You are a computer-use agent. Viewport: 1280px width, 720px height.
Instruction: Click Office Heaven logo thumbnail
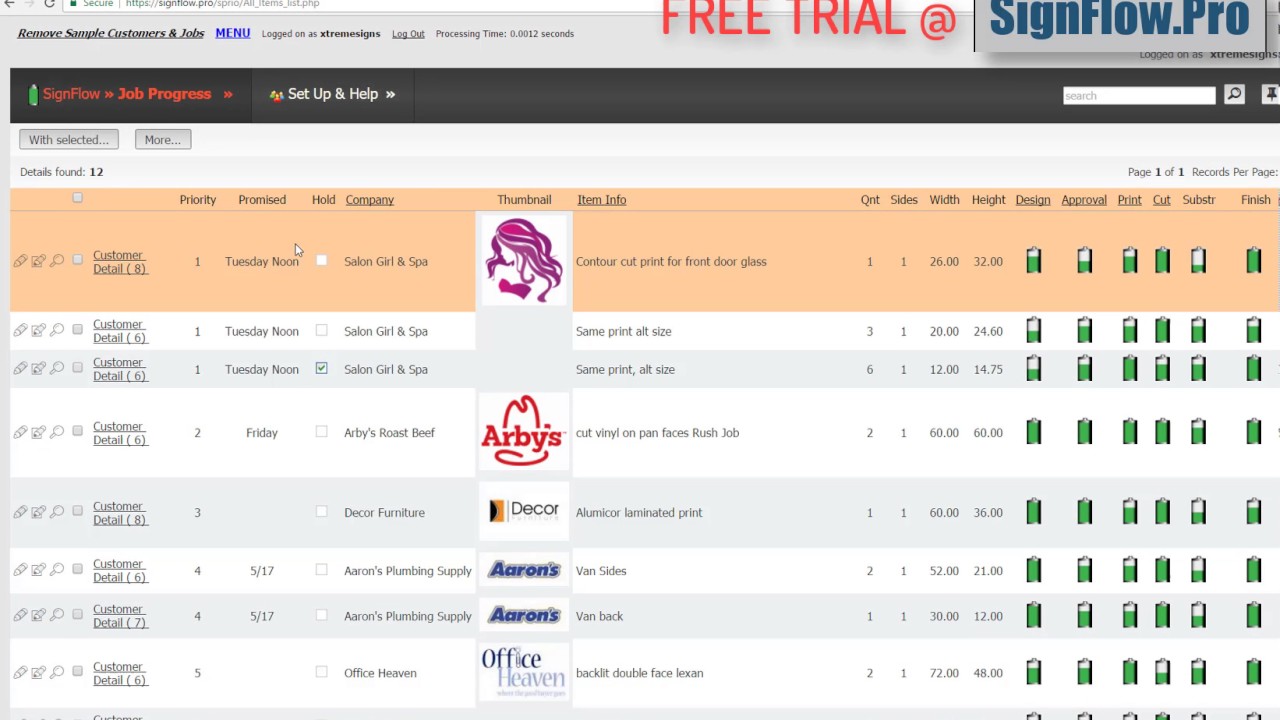[x=523, y=671]
